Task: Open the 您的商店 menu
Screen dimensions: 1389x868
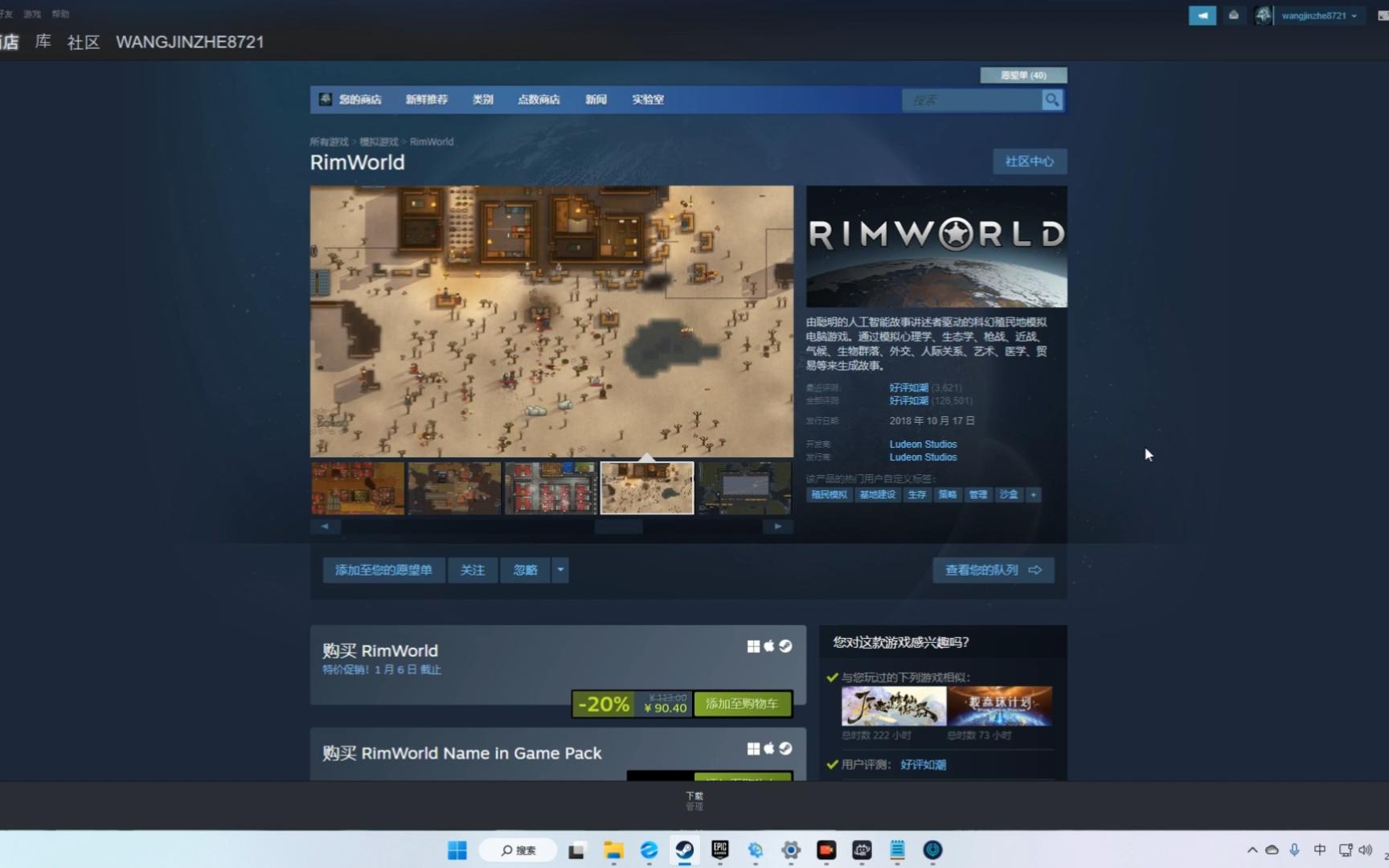Action: tap(359, 100)
